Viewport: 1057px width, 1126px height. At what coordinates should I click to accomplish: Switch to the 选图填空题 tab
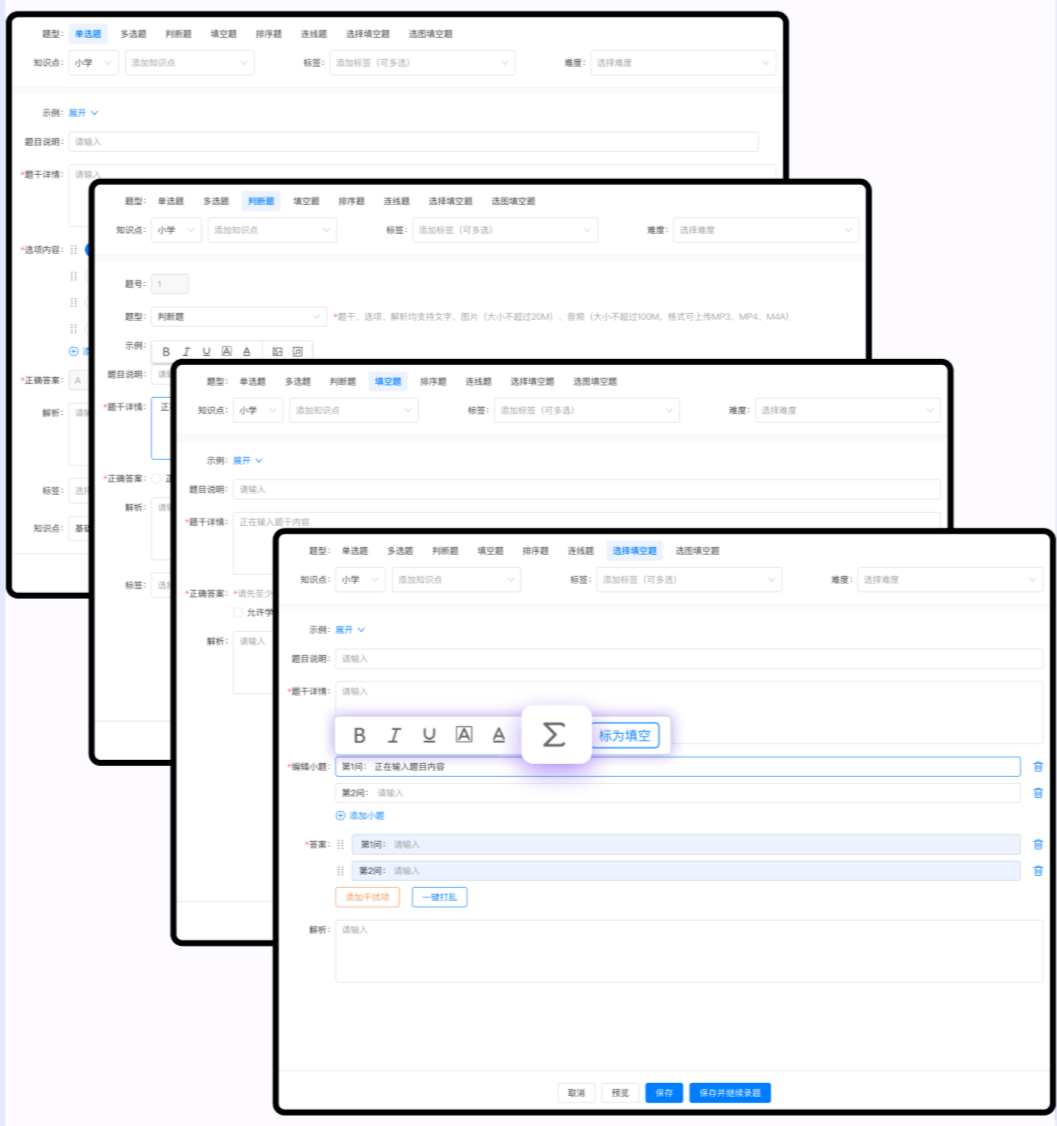[x=695, y=550]
